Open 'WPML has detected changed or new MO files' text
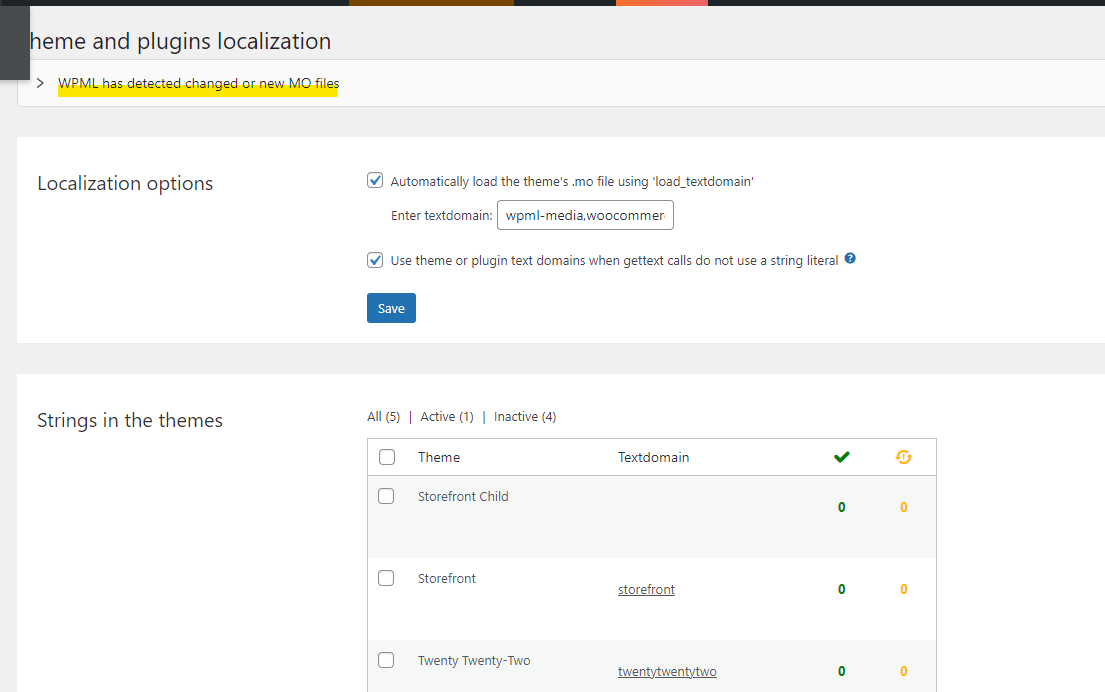1105x692 pixels. (x=198, y=83)
